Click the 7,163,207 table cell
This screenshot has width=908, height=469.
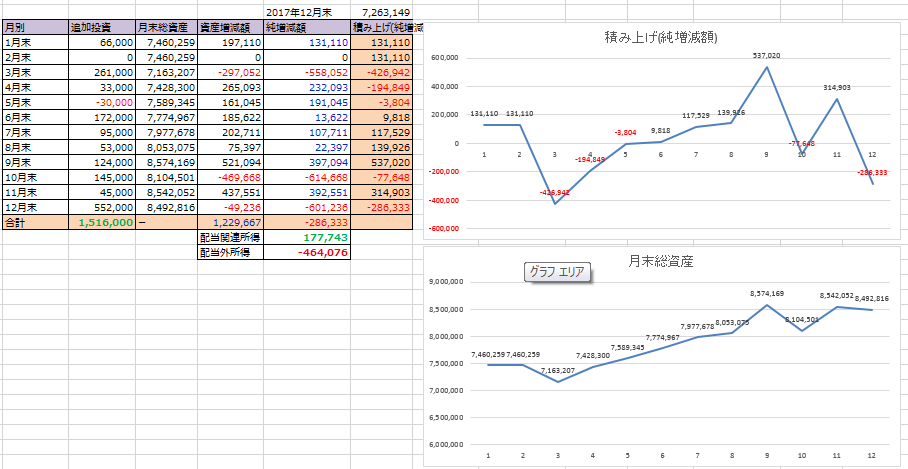pyautogui.click(x=166, y=72)
